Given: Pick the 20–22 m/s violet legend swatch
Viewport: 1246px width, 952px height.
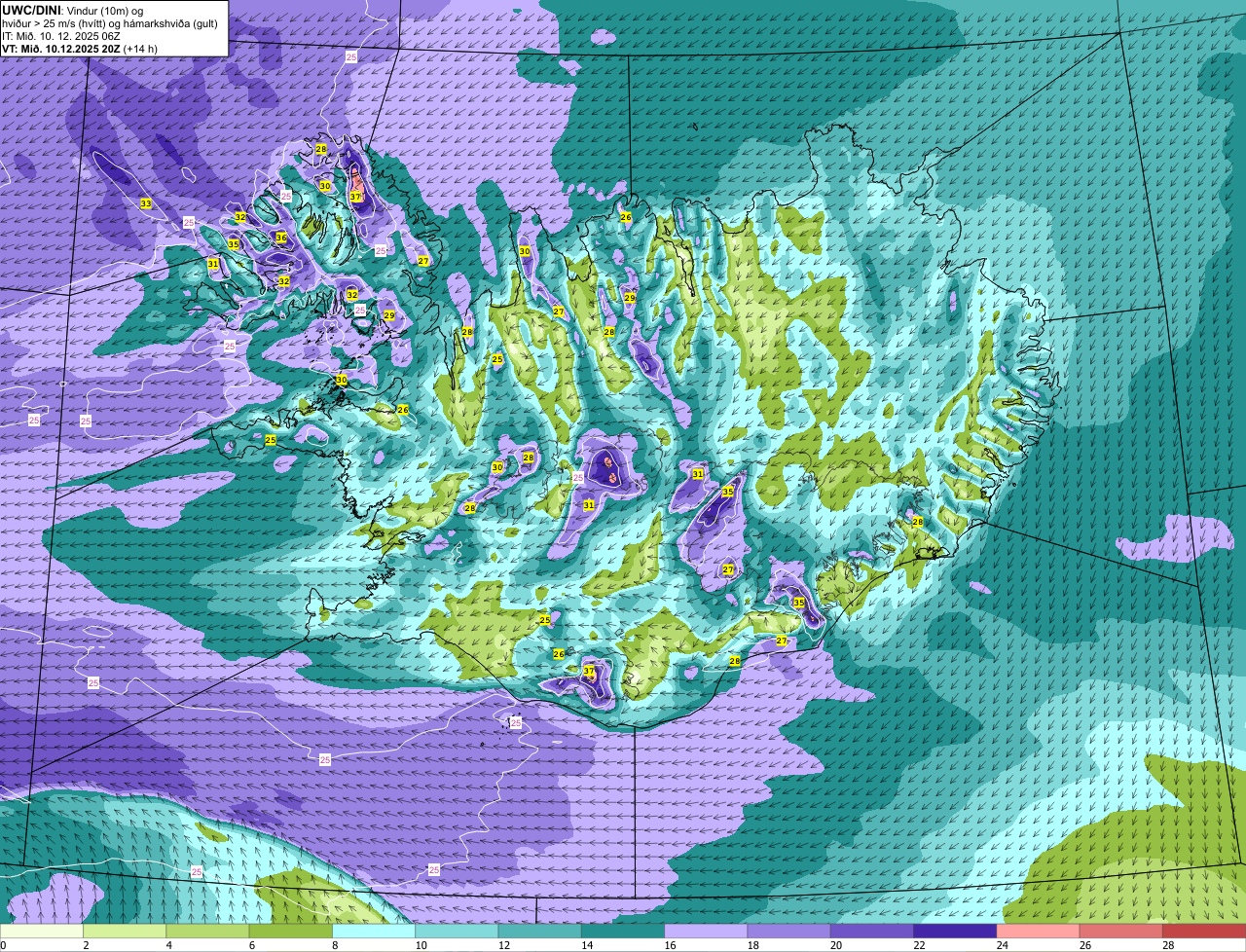Looking at the screenshot, I should [x=872, y=932].
